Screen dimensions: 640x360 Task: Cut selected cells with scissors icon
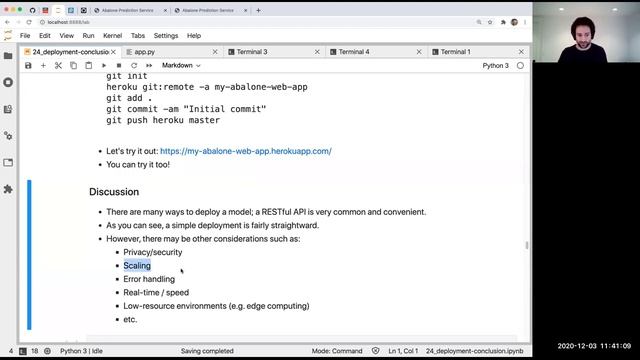coord(58,65)
